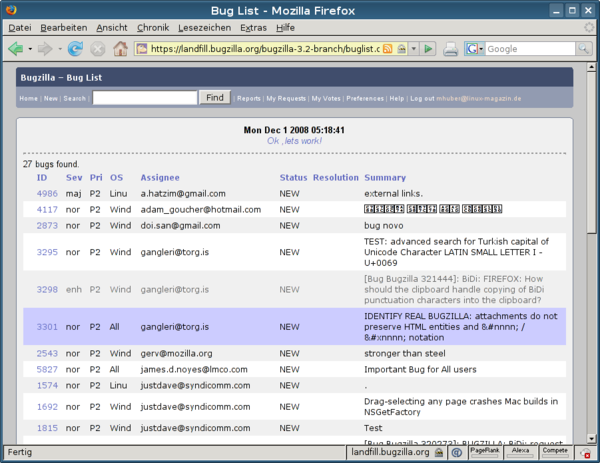The height and width of the screenshot is (463, 600).
Task: Open the Lesezeichen menu
Action: (x=204, y=28)
